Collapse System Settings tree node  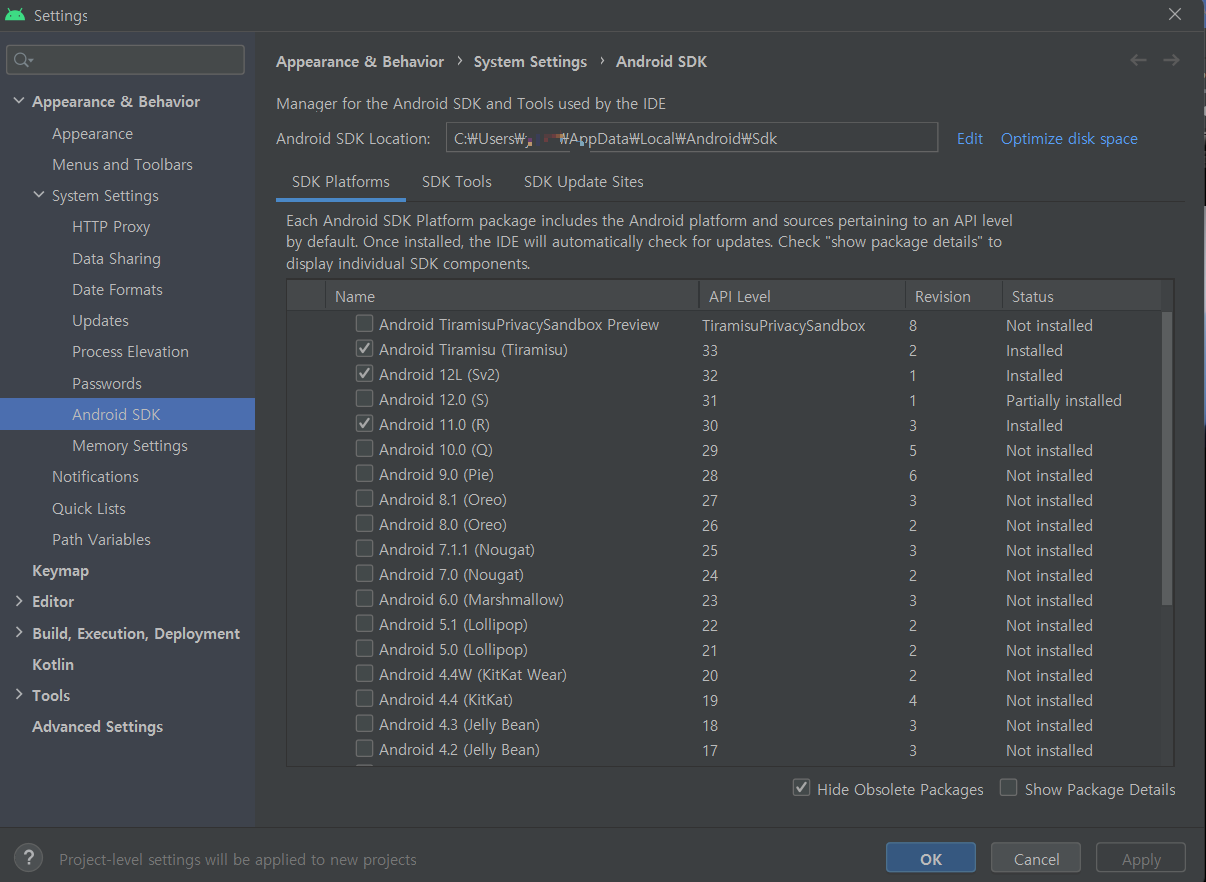tap(39, 196)
